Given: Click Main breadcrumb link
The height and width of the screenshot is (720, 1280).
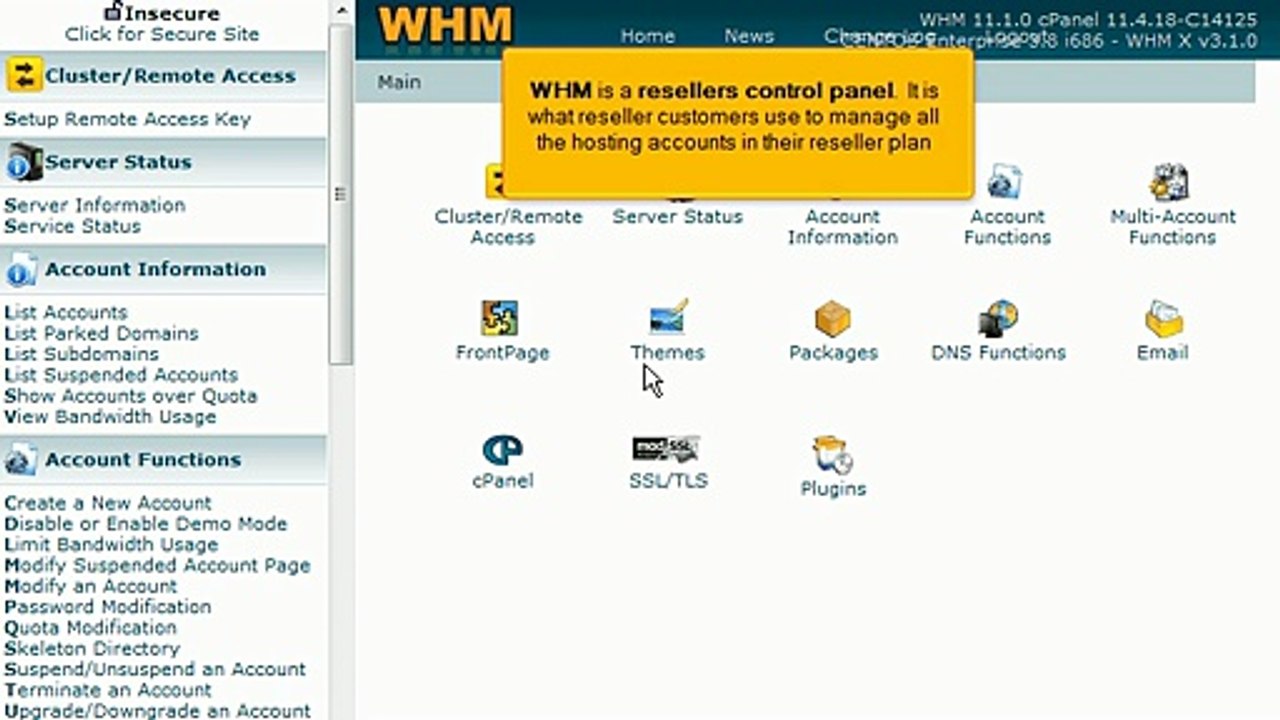Looking at the screenshot, I should click(399, 82).
